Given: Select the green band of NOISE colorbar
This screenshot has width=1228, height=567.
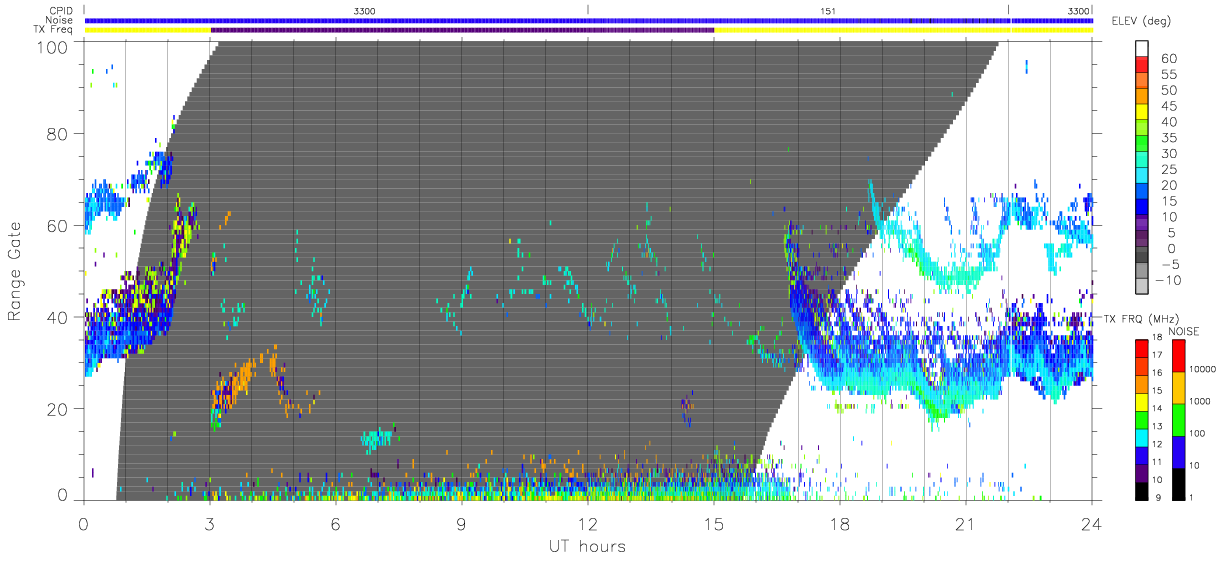Looking at the screenshot, I should tap(1178, 420).
